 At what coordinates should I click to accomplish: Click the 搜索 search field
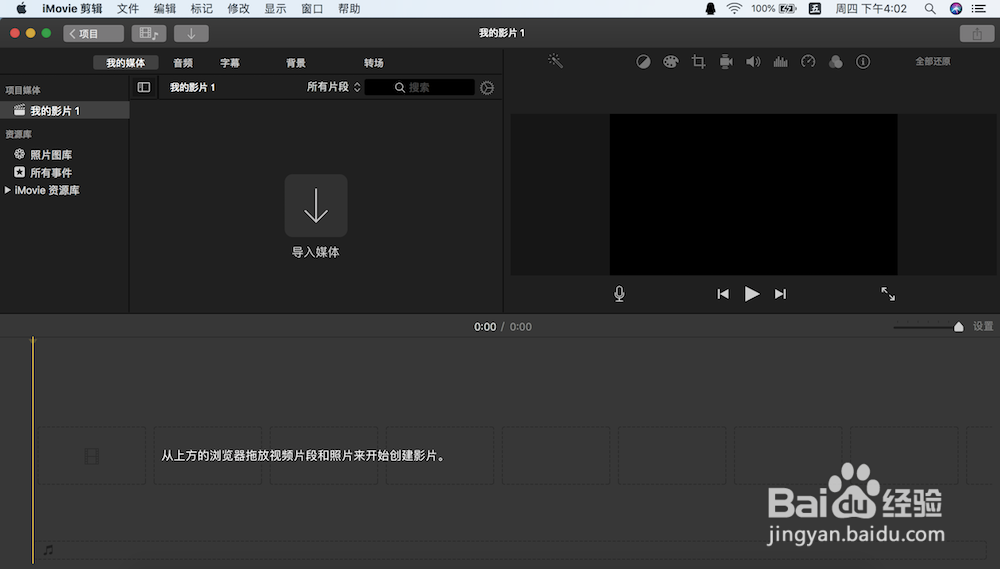(420, 87)
